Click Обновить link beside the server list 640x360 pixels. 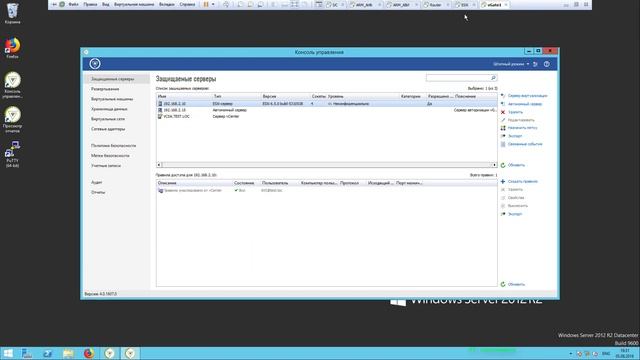(x=516, y=165)
